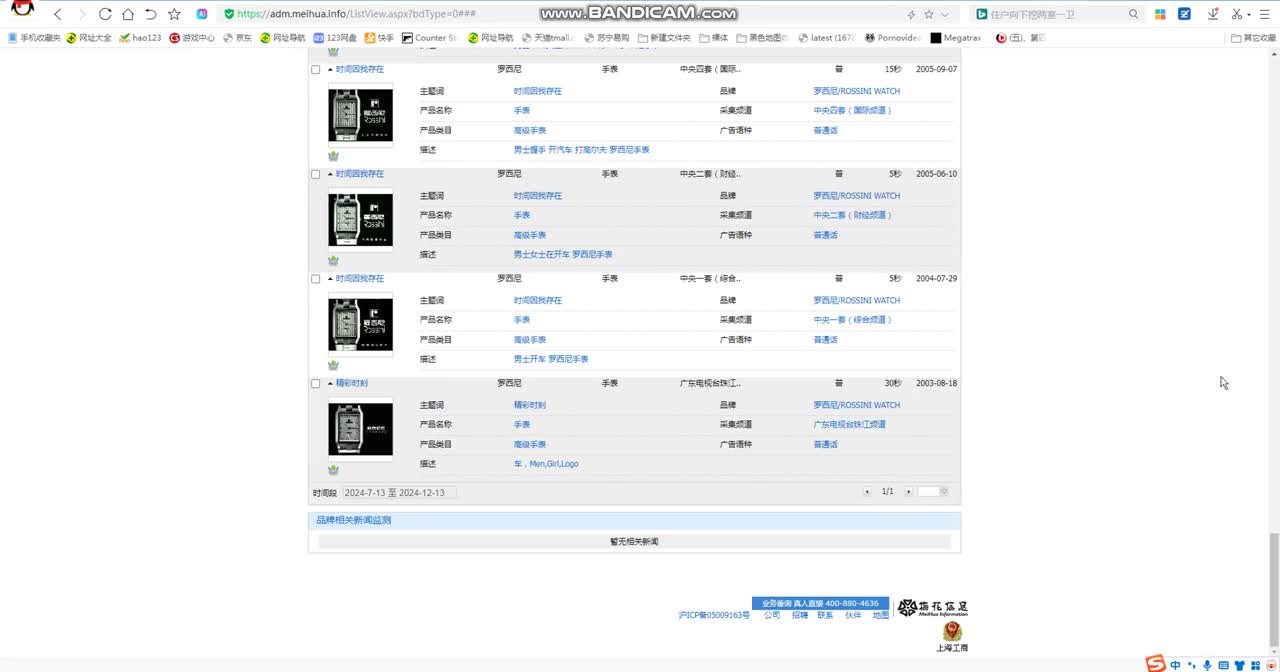Click the browser forward arrow
Screen dimensions: 1280x672
[81, 14]
